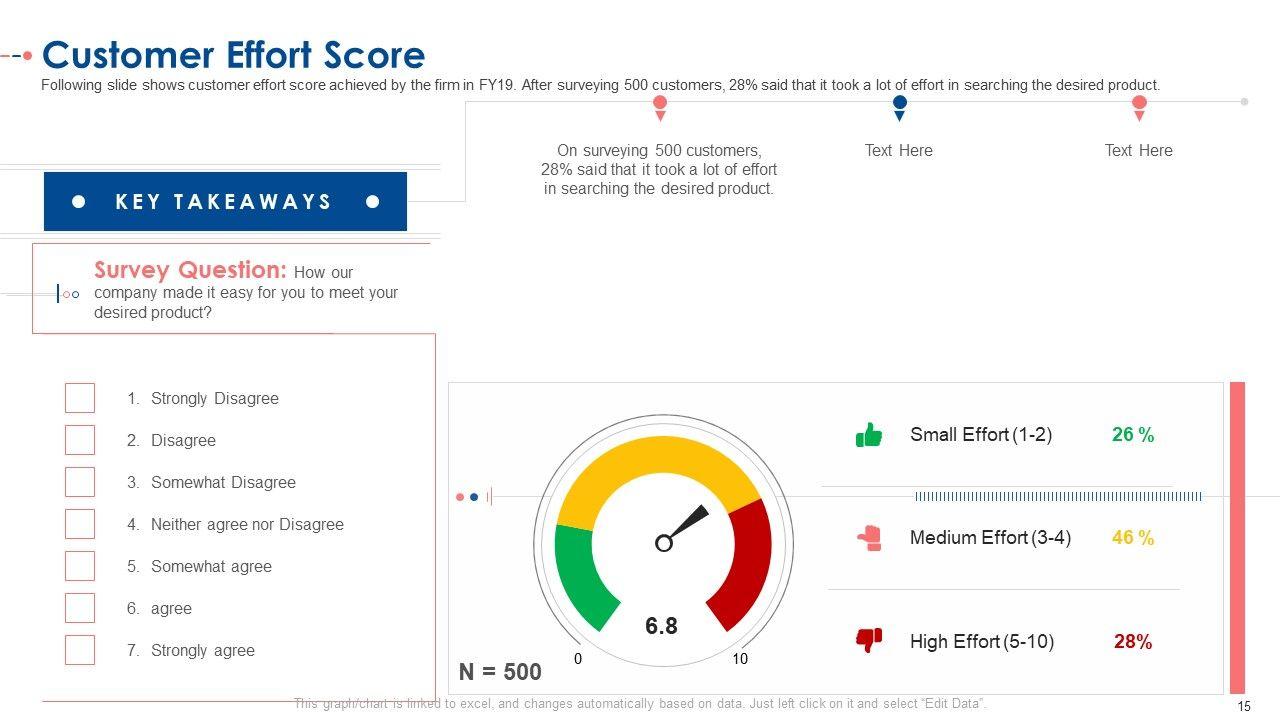The image size is (1280, 720).
Task: Click the N = 500 sample label
Action: click(x=500, y=672)
